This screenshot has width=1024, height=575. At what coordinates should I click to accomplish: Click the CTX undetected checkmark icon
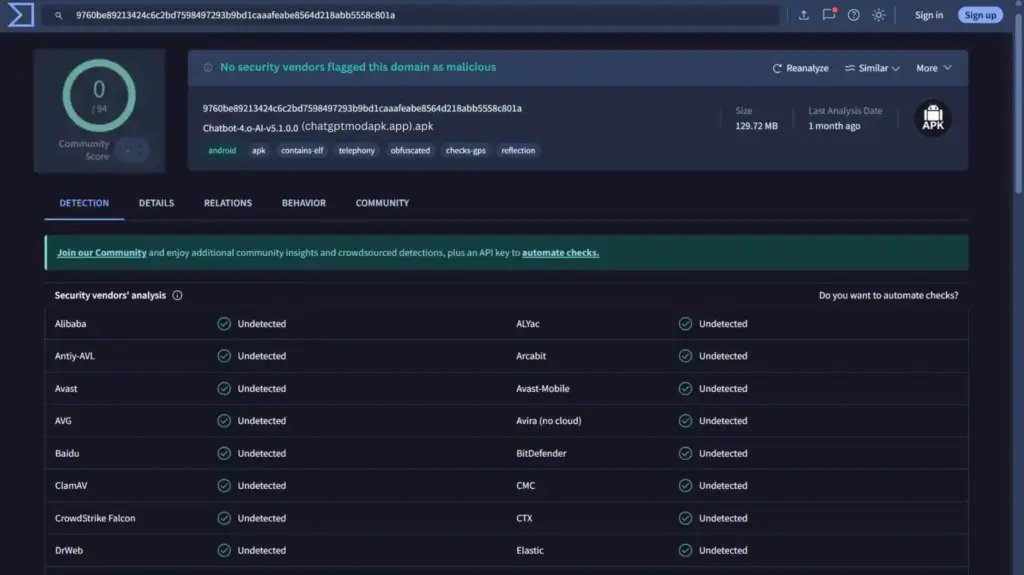685,518
